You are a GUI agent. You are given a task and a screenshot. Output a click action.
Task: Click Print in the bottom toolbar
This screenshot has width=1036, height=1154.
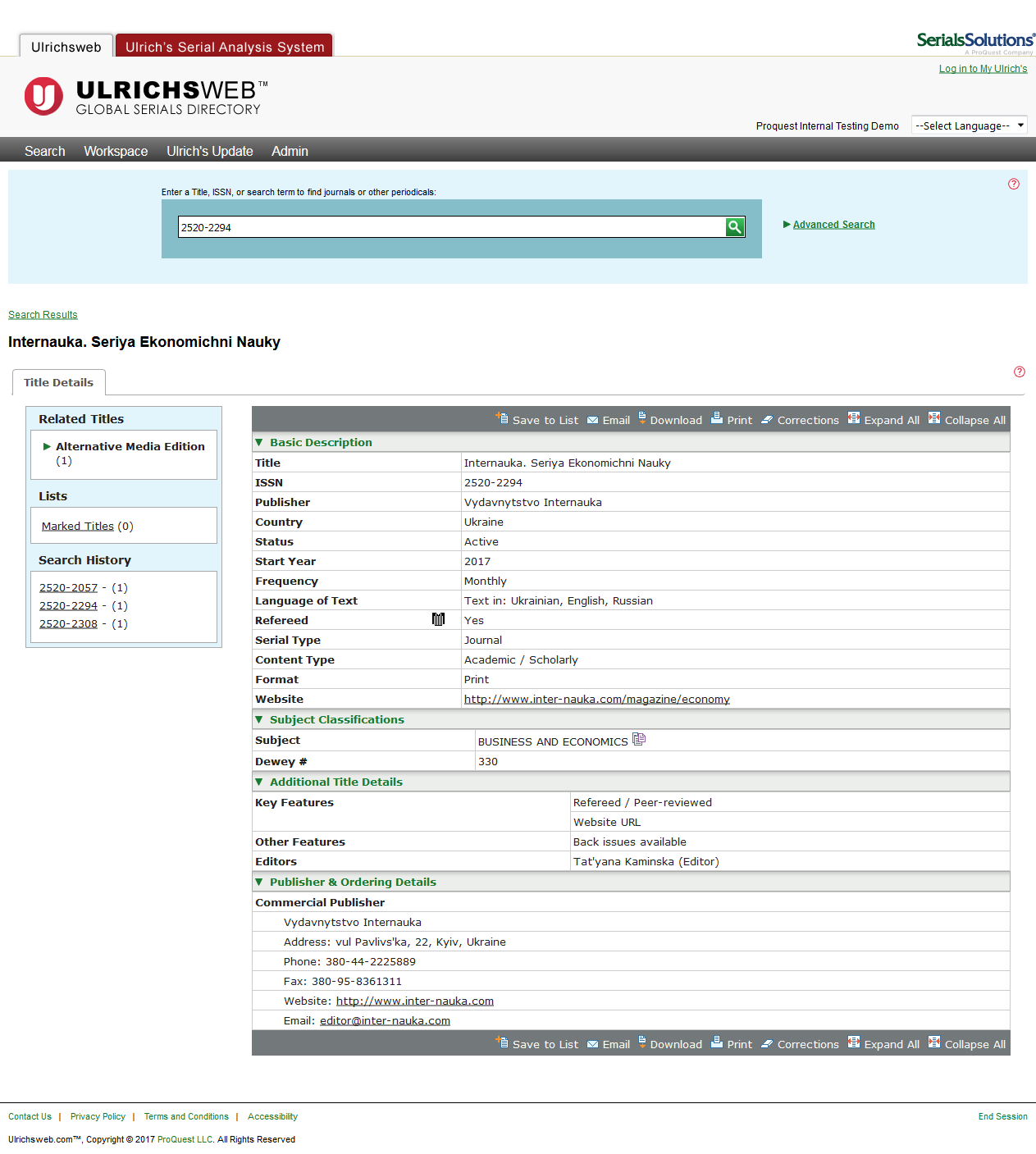(x=732, y=1043)
